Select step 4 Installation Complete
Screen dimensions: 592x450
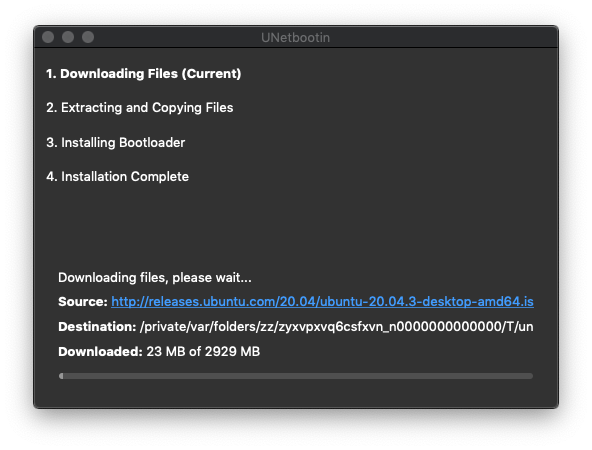click(117, 176)
